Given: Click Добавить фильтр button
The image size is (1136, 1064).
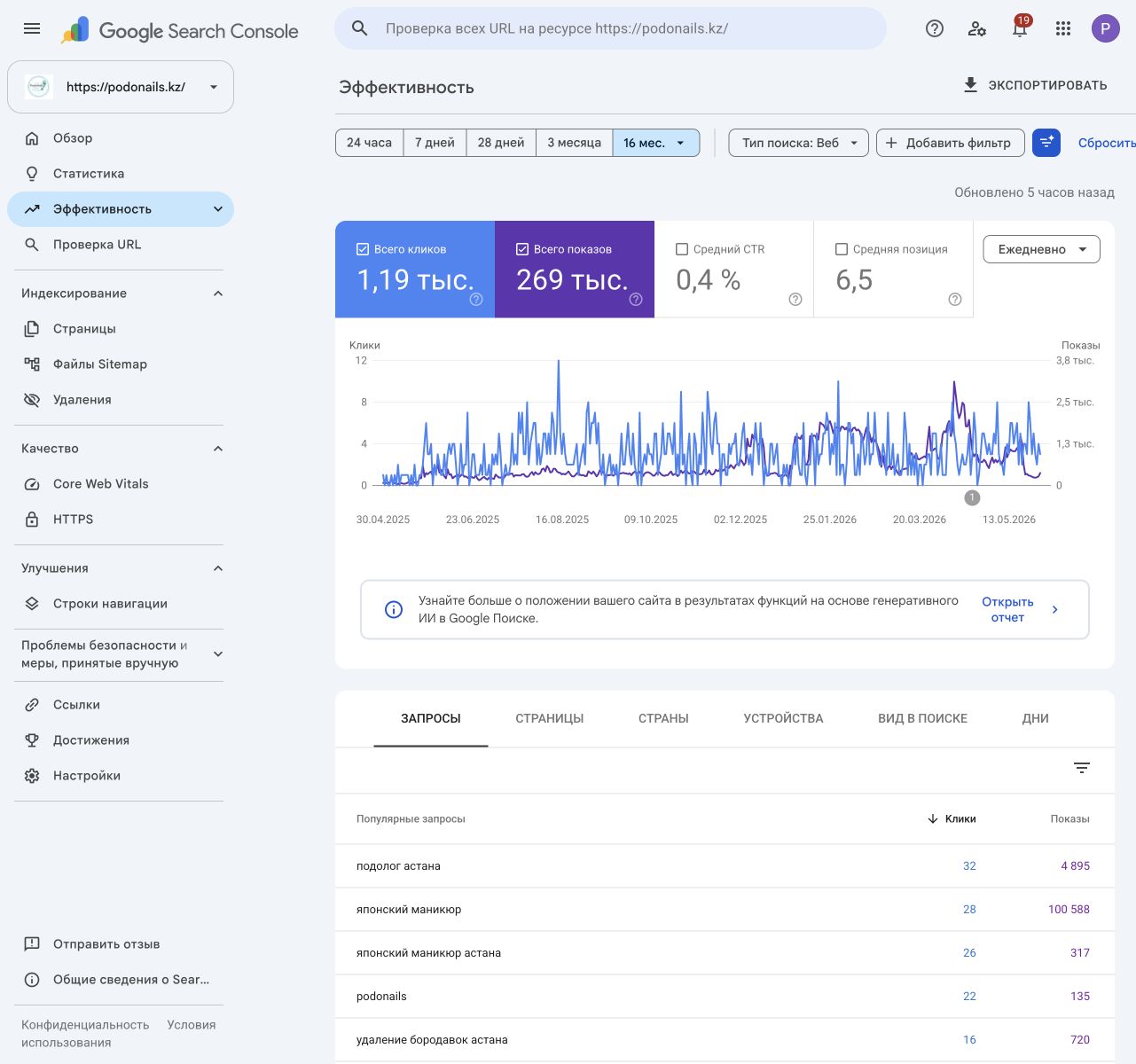Looking at the screenshot, I should 950,143.
